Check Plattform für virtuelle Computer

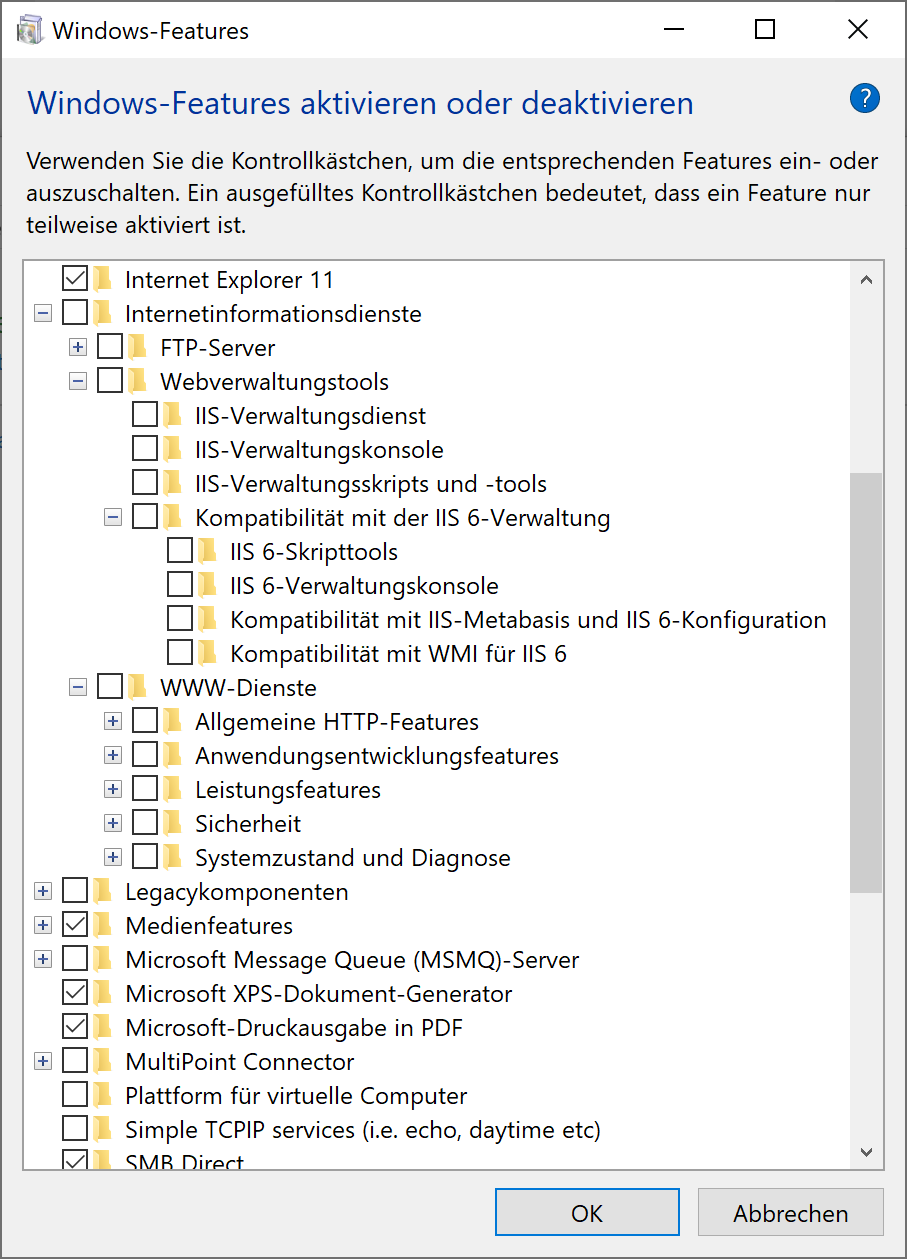pyautogui.click(x=75, y=1096)
